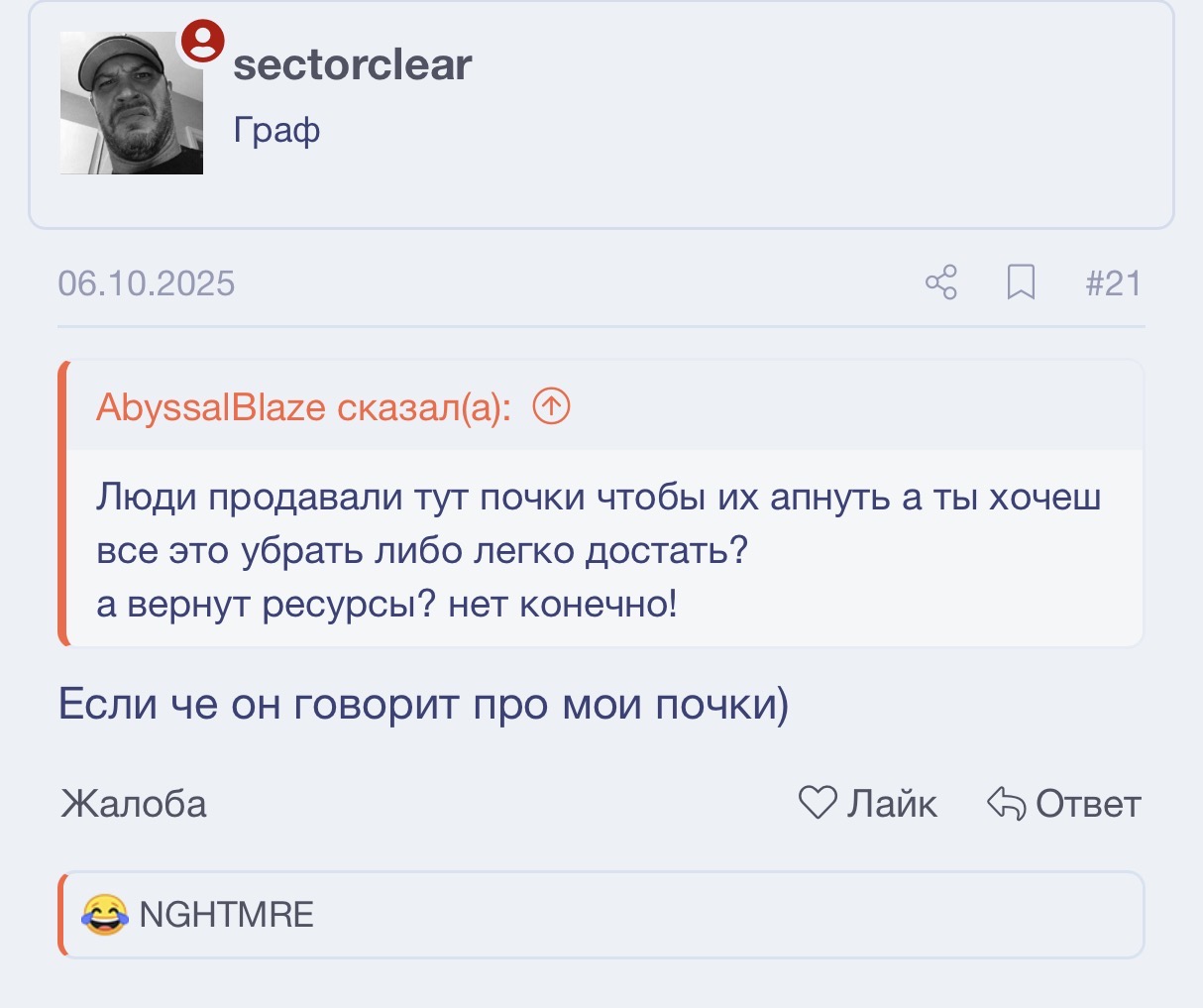Click the share icon on post #21

point(940,283)
